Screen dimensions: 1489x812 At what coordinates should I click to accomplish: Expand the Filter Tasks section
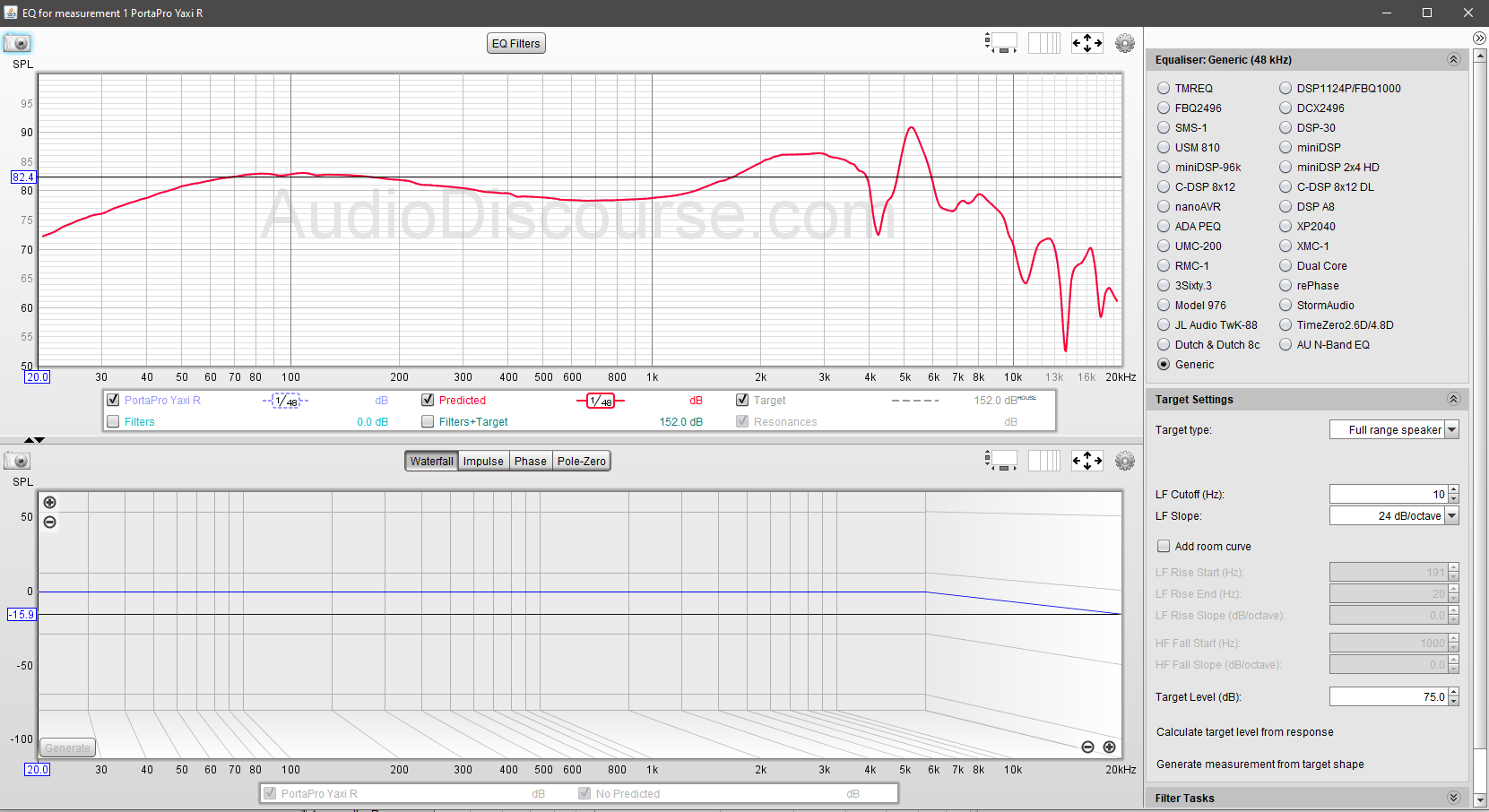point(1453,797)
